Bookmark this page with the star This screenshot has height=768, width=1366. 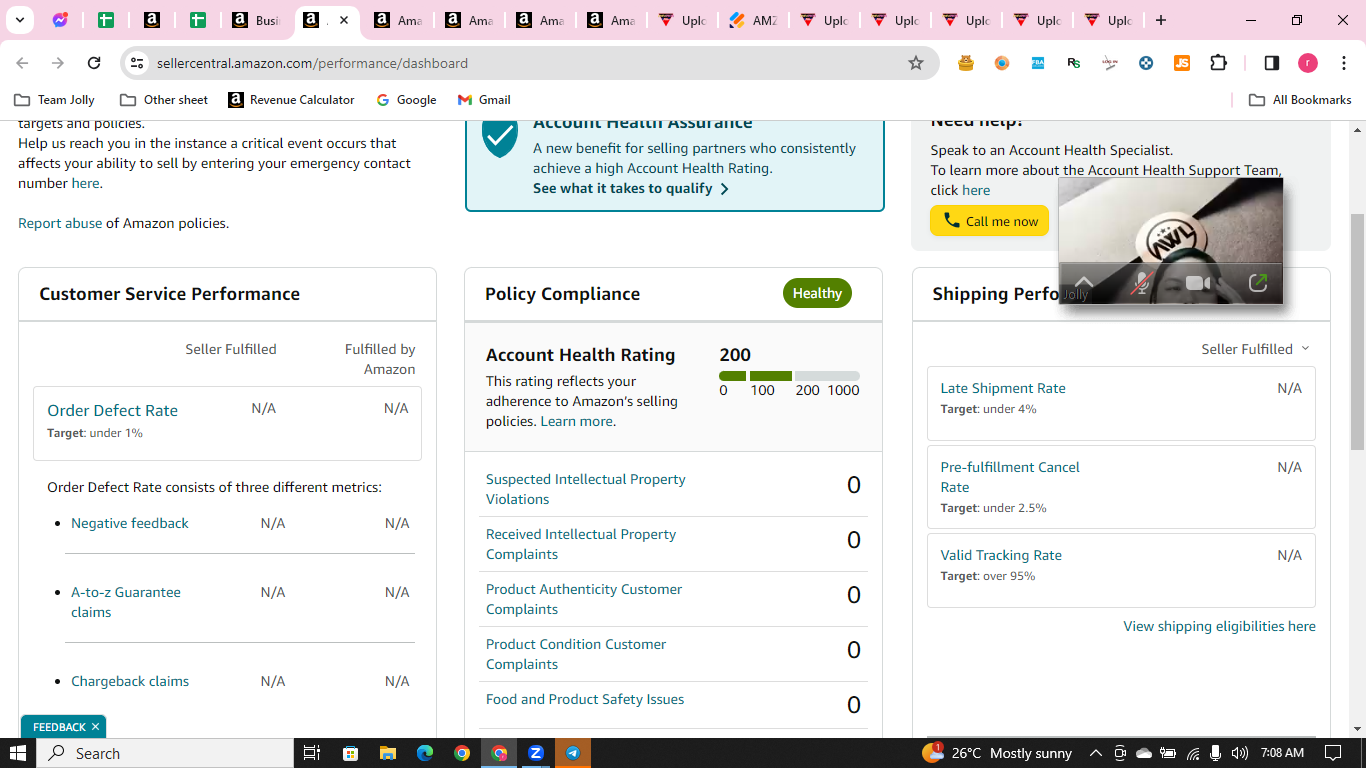(916, 63)
